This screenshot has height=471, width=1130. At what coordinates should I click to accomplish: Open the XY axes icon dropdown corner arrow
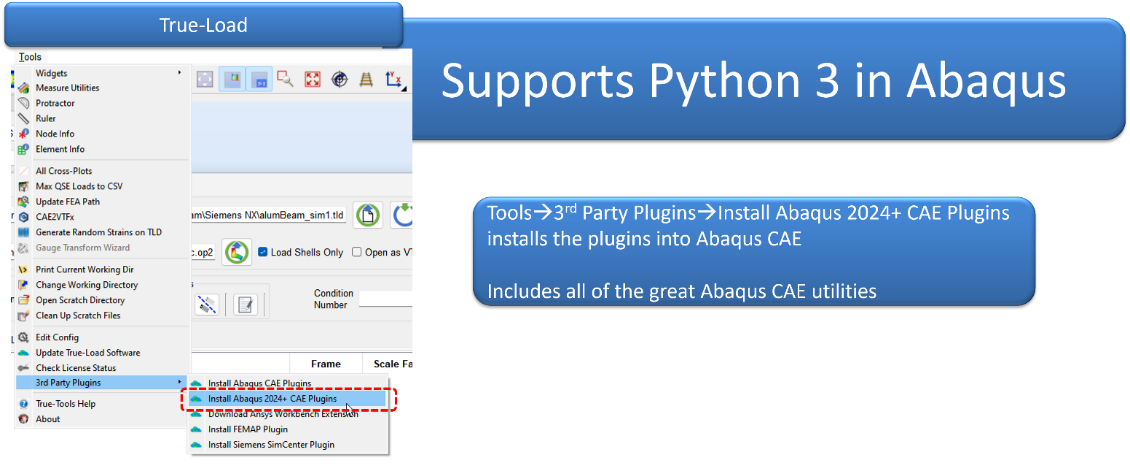pos(402,90)
